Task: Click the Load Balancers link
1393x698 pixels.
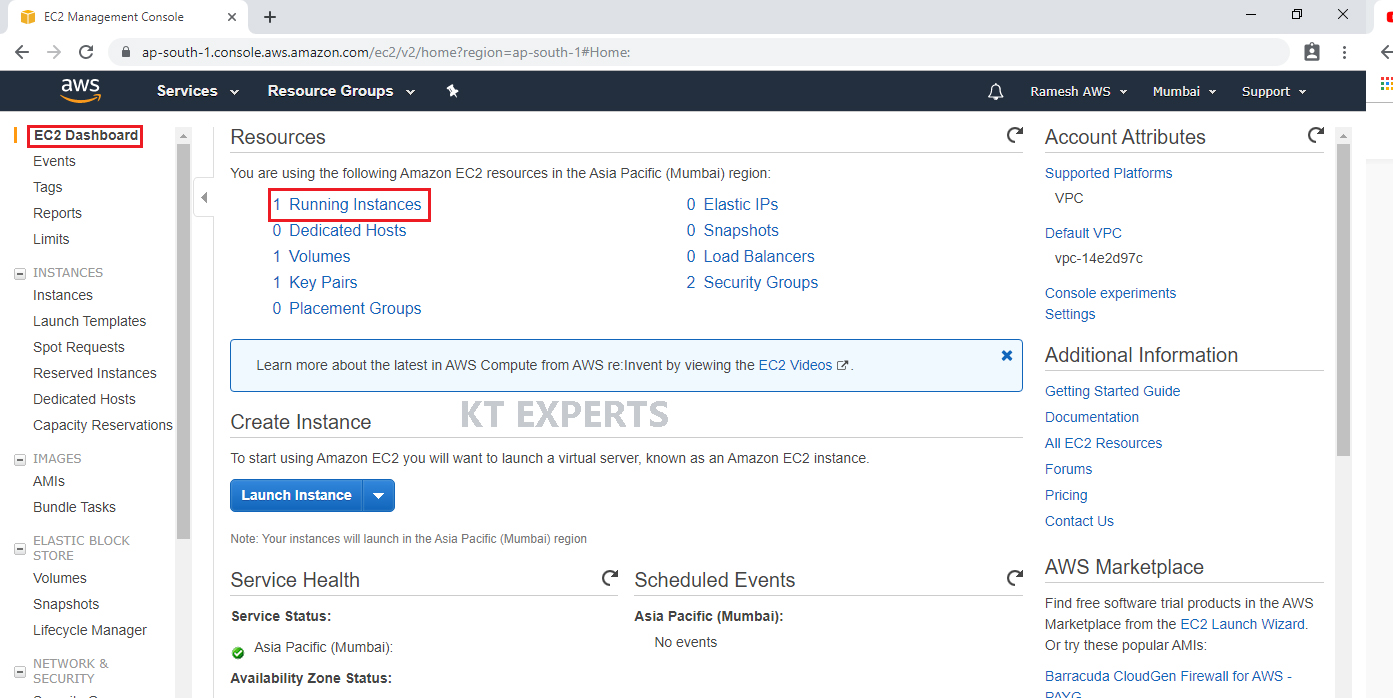Action: (x=759, y=256)
